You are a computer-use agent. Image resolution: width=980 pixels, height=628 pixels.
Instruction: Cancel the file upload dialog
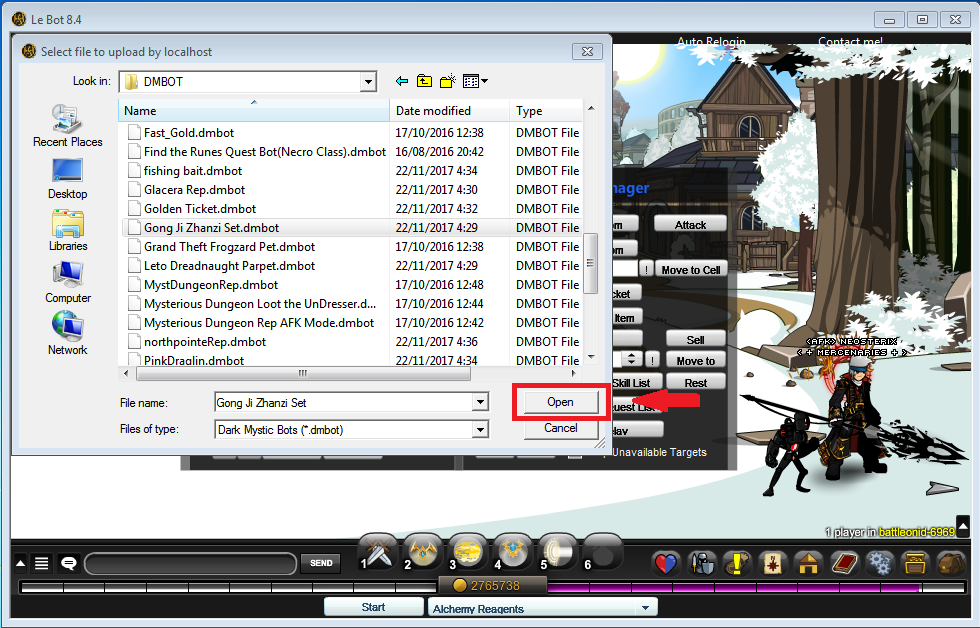click(561, 428)
